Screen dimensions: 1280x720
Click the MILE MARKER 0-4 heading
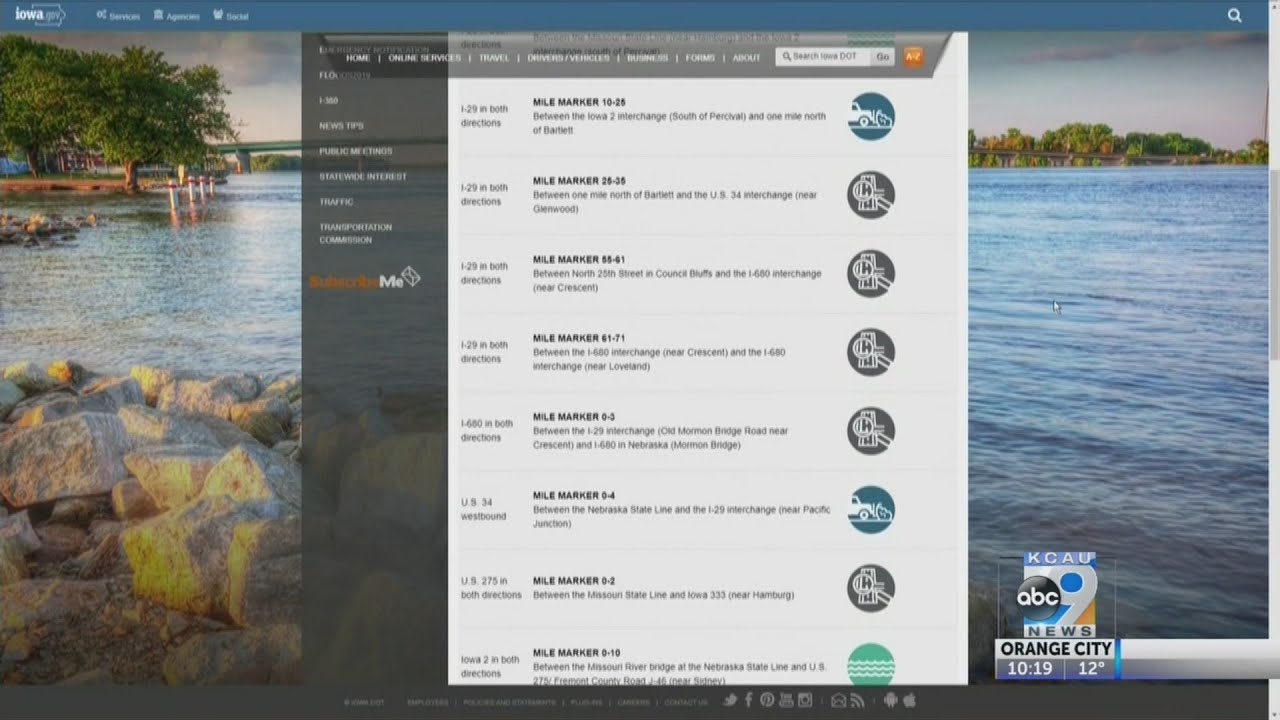(574, 496)
